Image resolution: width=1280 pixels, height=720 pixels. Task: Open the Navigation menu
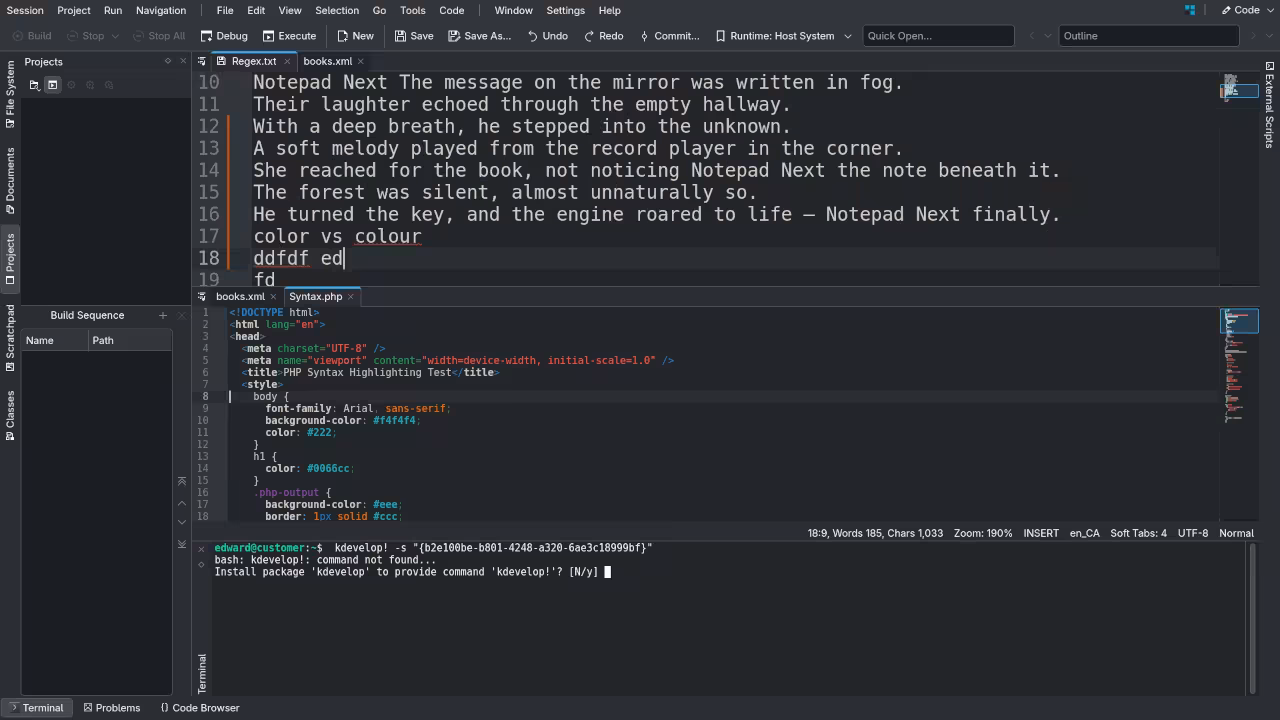160,10
